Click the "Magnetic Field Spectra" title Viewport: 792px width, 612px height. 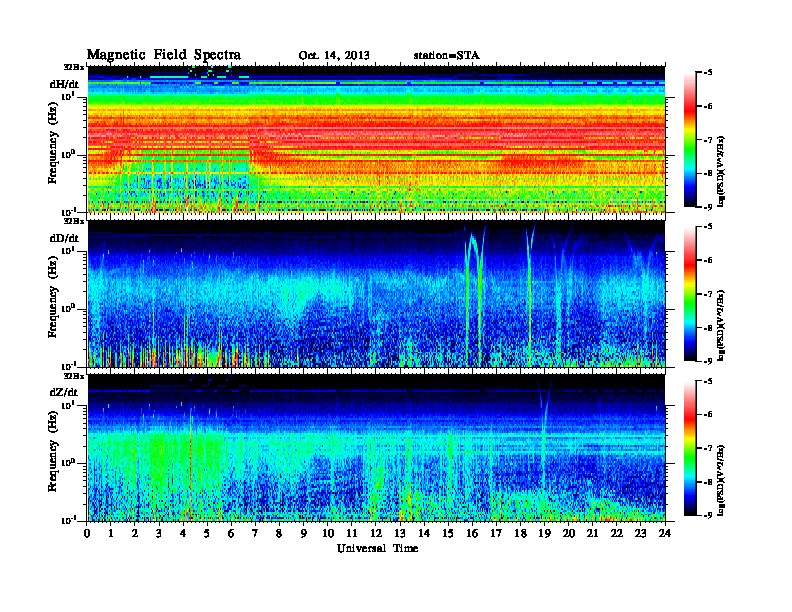point(164,55)
